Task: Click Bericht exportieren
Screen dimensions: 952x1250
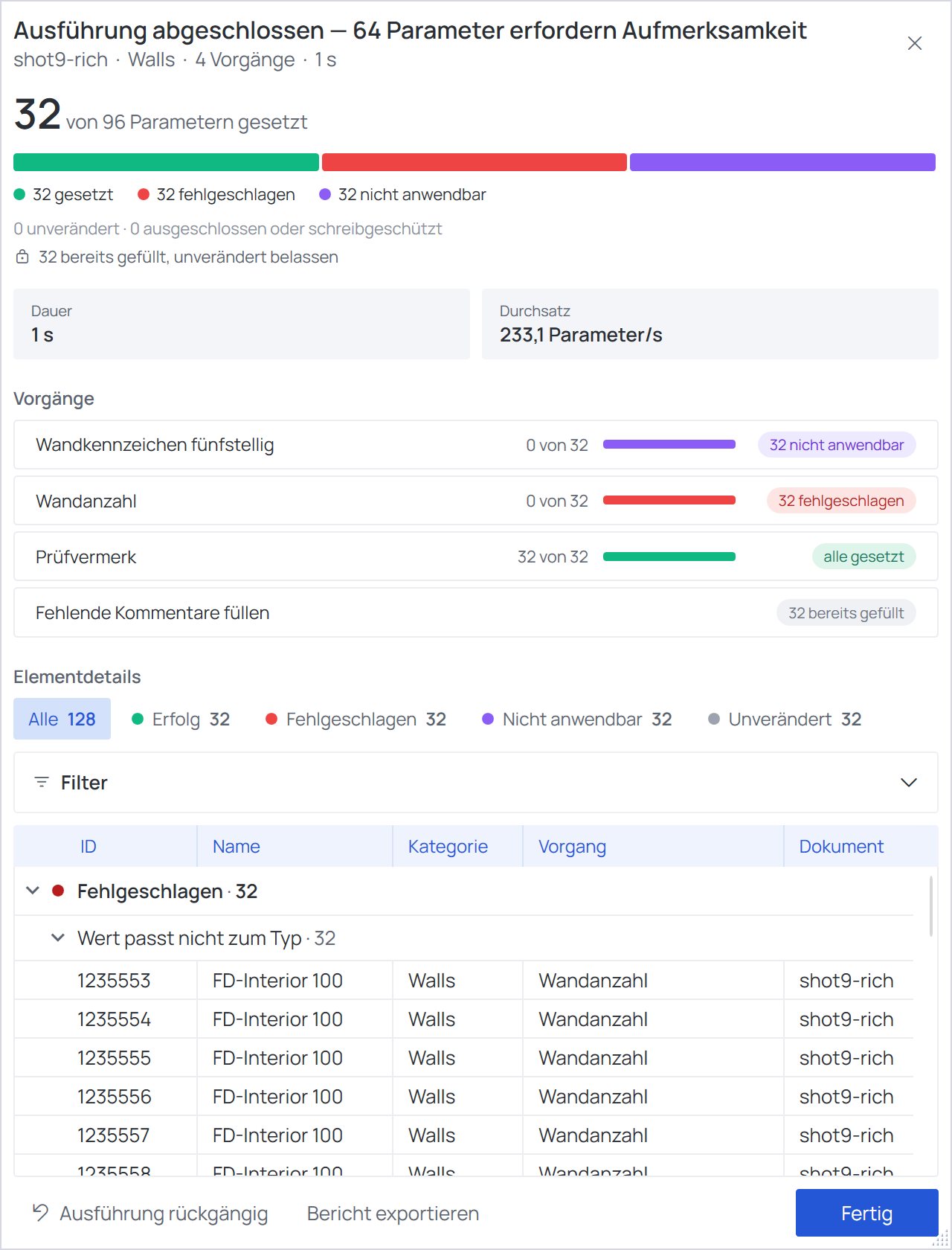Action: tap(393, 1213)
